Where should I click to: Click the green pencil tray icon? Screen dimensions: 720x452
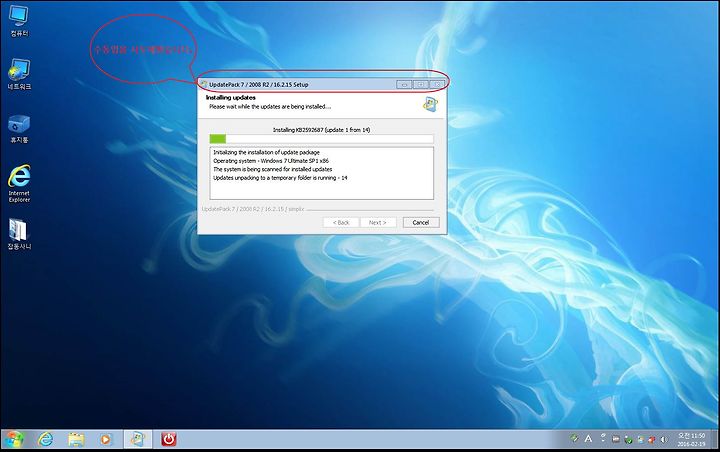coord(574,439)
